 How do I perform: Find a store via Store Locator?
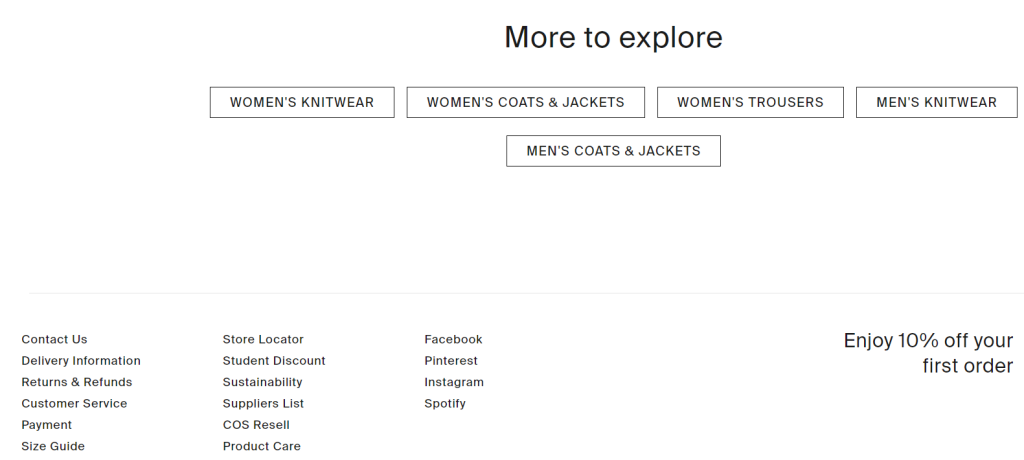263,339
